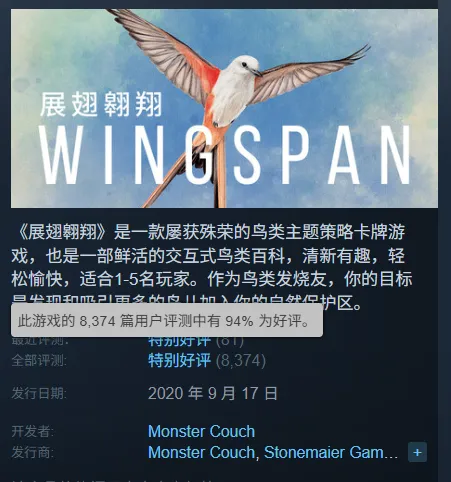Click the 展翅翱翔 Chinese title
Screen dimensions: 451x482
(101, 105)
